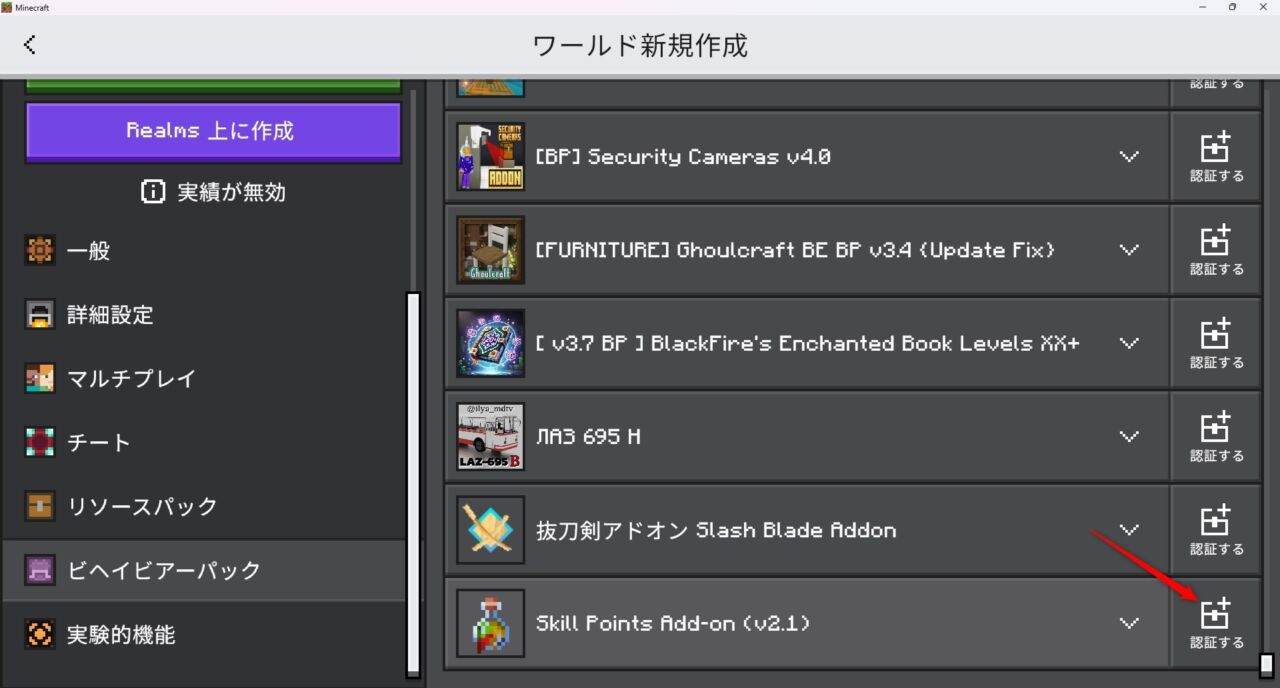Click the Enchanted Book Levels thumbnail

click(491, 343)
